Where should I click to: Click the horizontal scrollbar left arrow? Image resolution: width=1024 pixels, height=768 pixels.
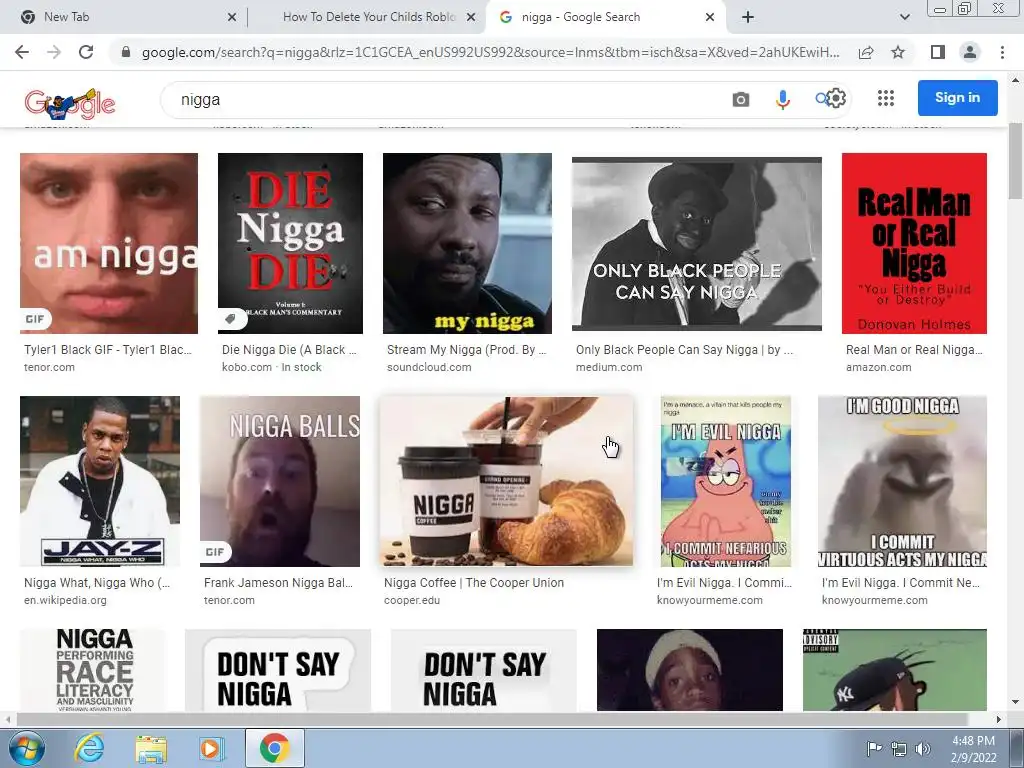click(x=7, y=719)
